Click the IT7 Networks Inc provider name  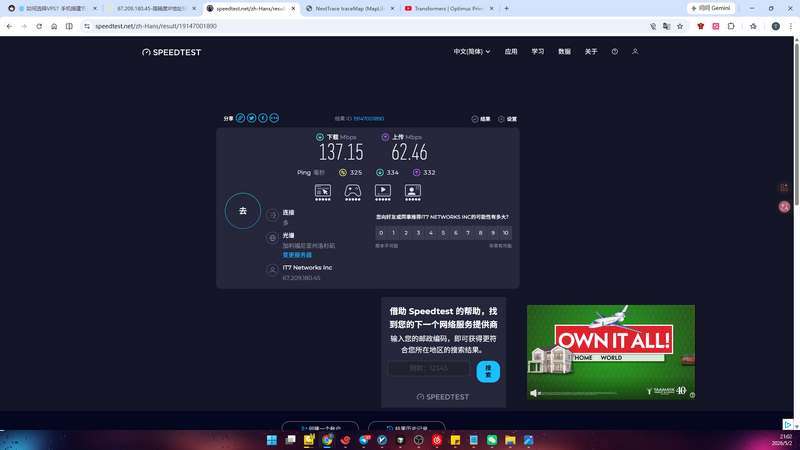(x=307, y=267)
